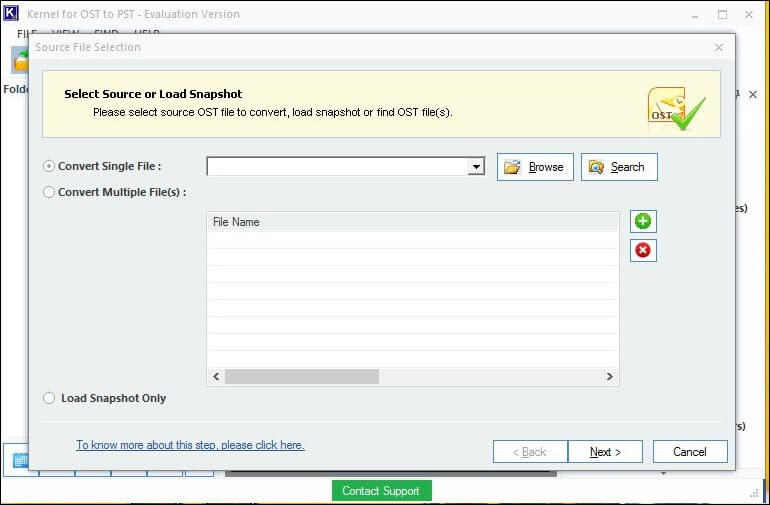The height and width of the screenshot is (505, 770).
Task: Click the red remove file icon
Action: pos(643,250)
